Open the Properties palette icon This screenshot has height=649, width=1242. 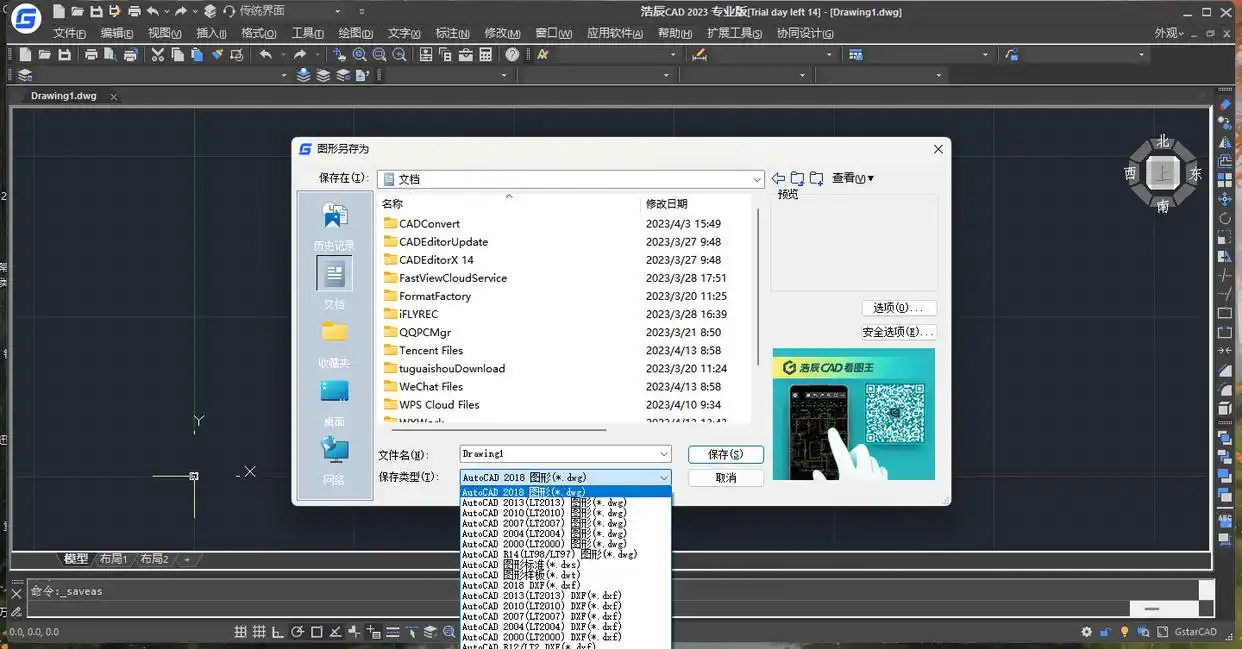pos(426,54)
